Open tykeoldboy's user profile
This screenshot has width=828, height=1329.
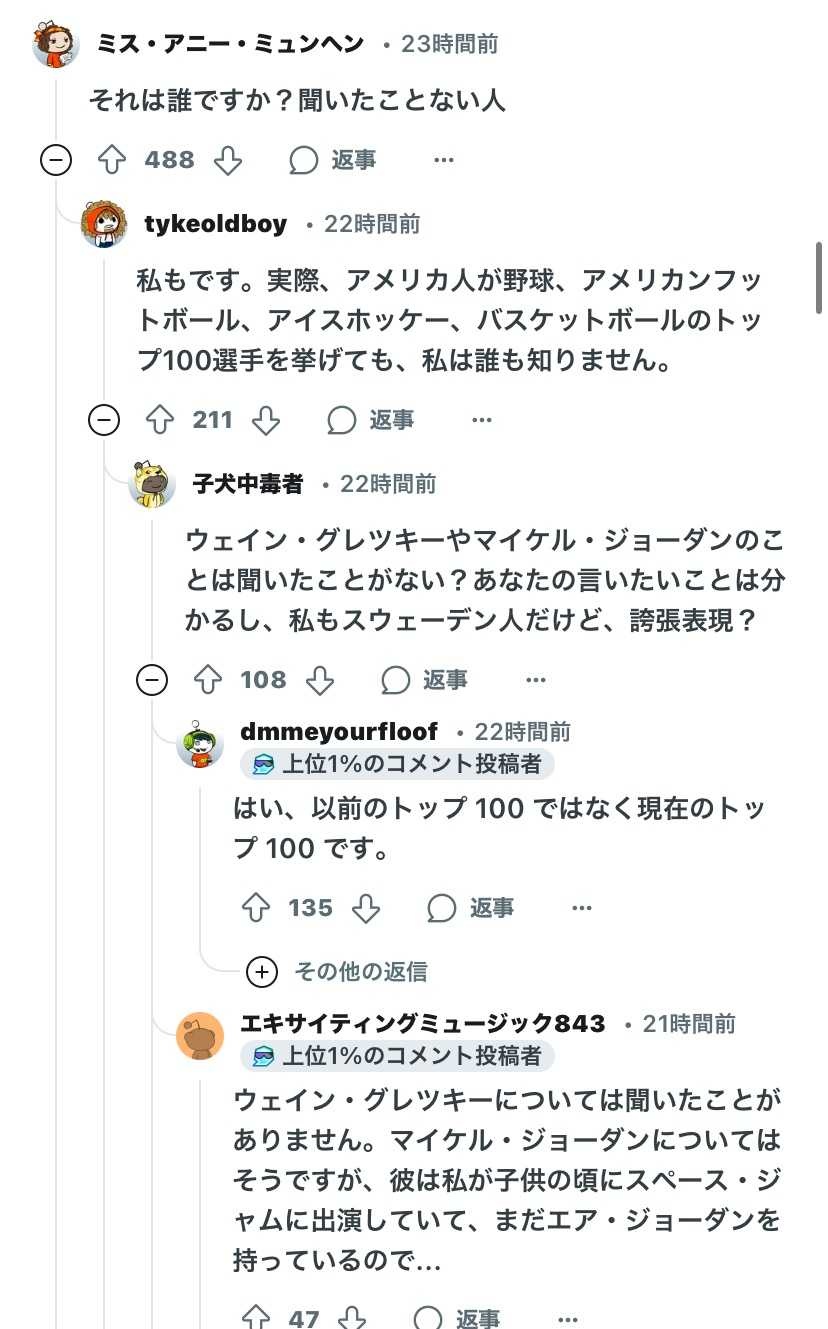215,224
